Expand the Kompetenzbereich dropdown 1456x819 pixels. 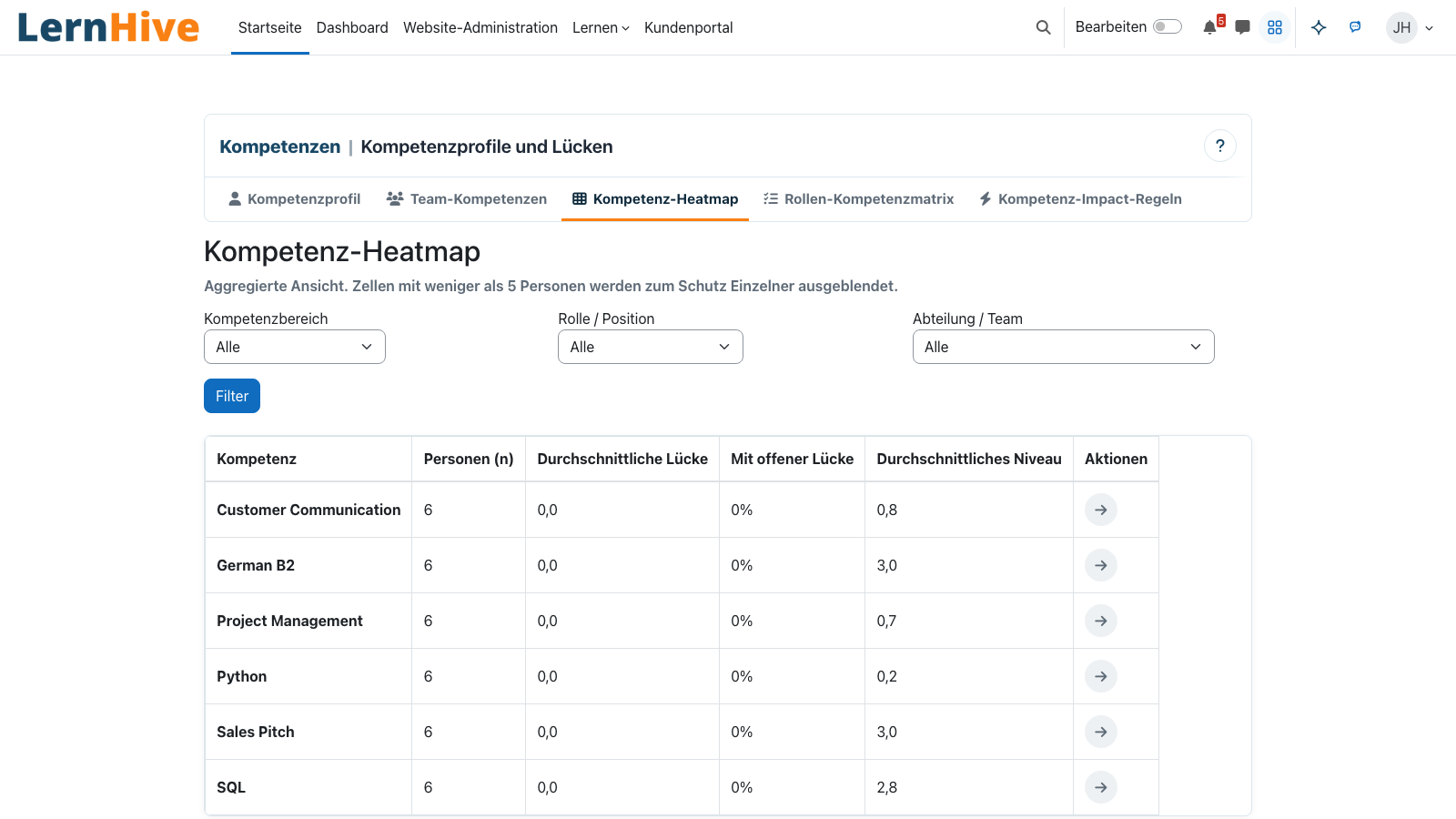pos(295,347)
